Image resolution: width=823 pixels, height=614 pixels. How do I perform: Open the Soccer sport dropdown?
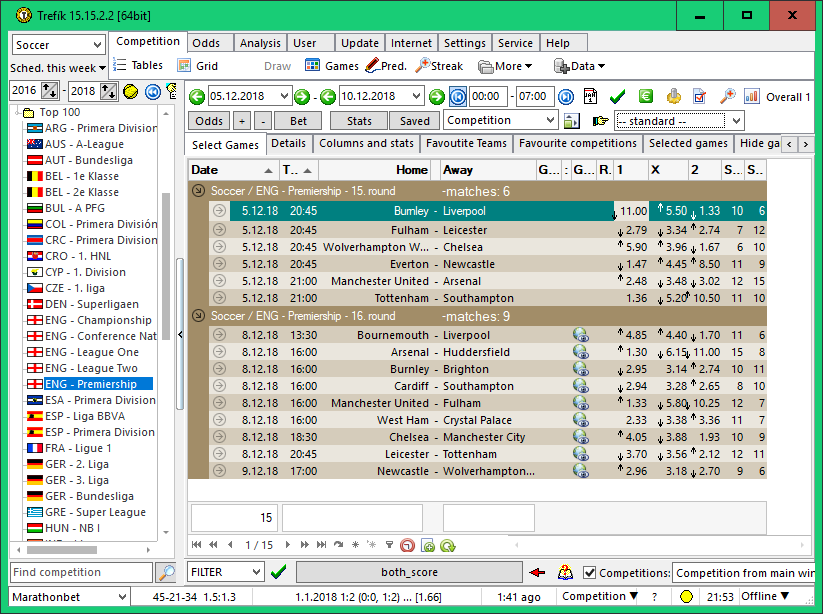(x=59, y=45)
